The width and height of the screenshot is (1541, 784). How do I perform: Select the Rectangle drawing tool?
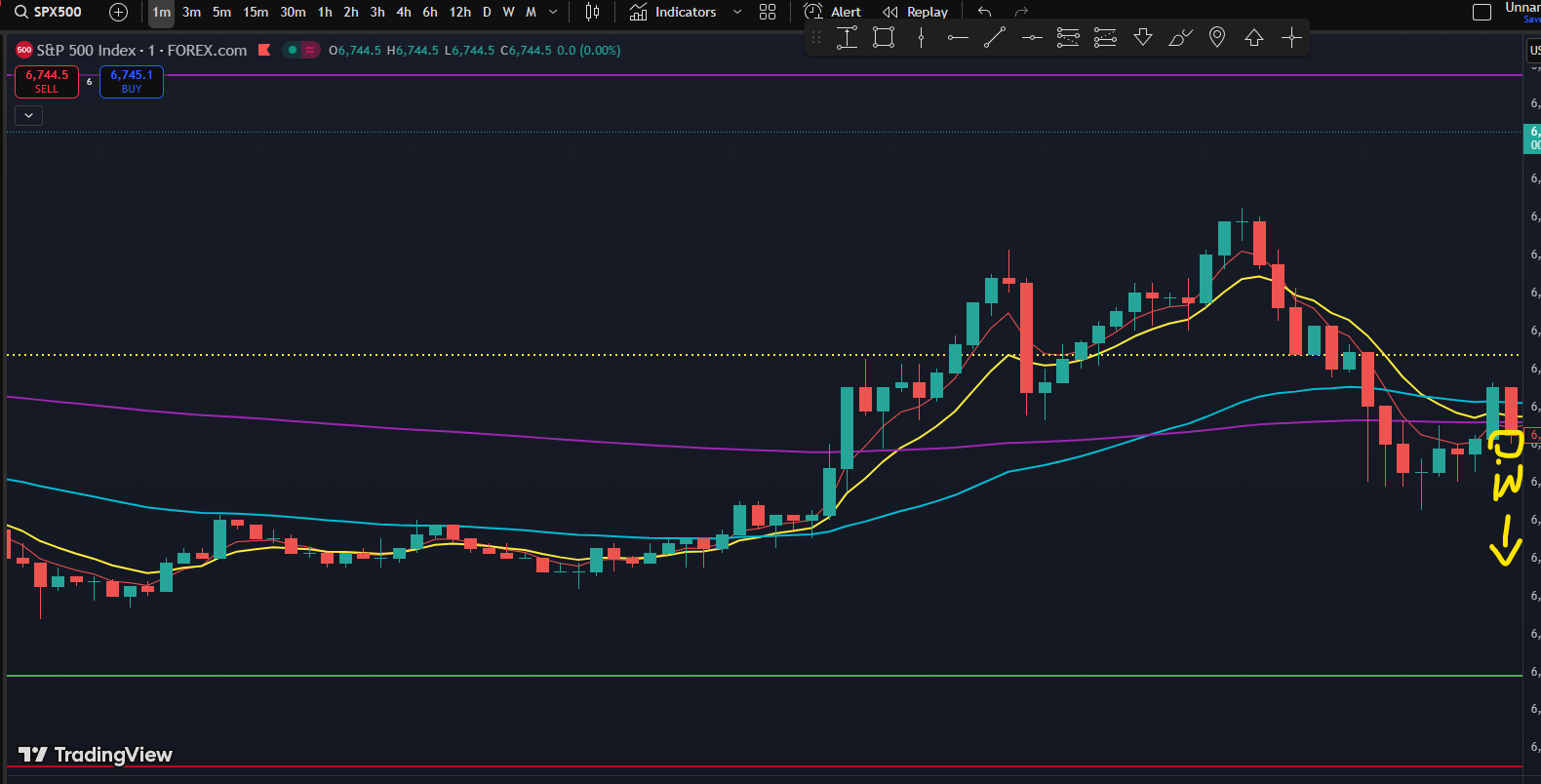tap(884, 38)
